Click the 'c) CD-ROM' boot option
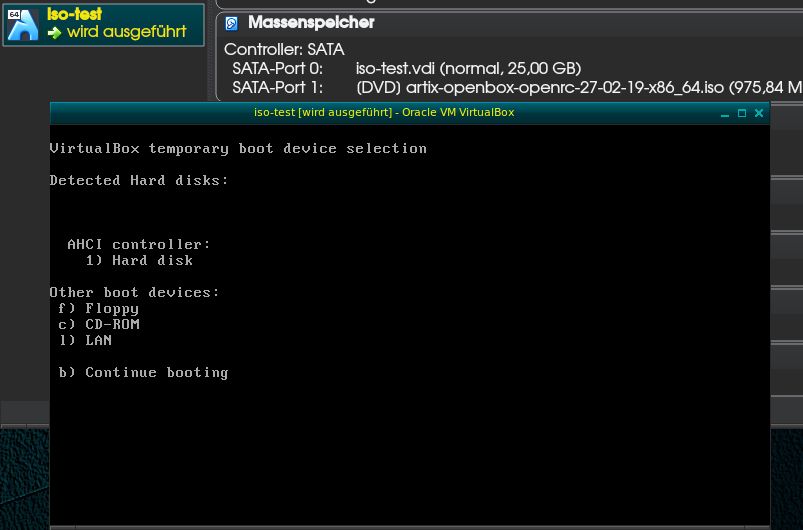Image resolution: width=803 pixels, height=530 pixels. pyautogui.click(x=99, y=324)
